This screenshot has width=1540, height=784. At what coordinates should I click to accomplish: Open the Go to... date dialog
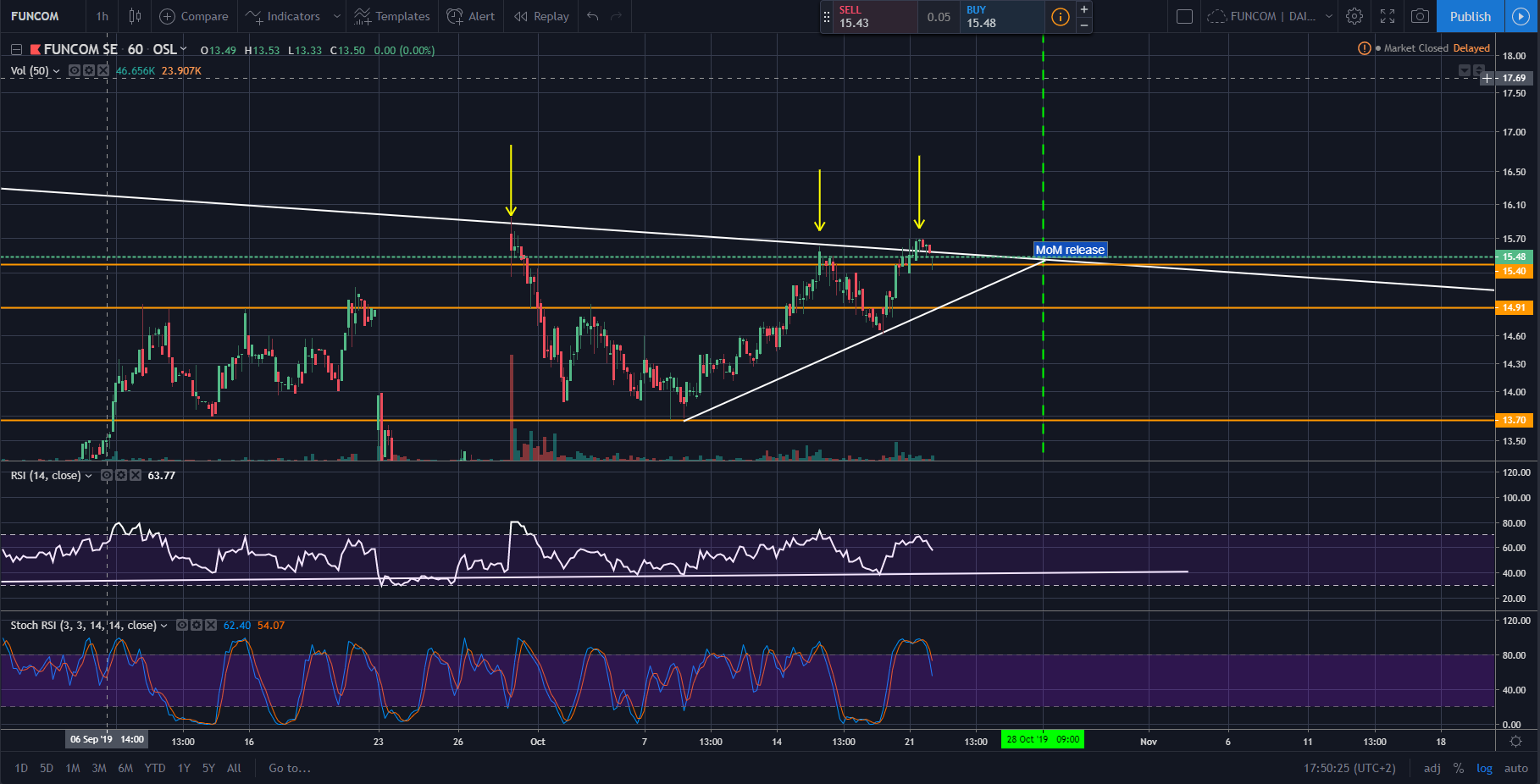tap(290, 768)
